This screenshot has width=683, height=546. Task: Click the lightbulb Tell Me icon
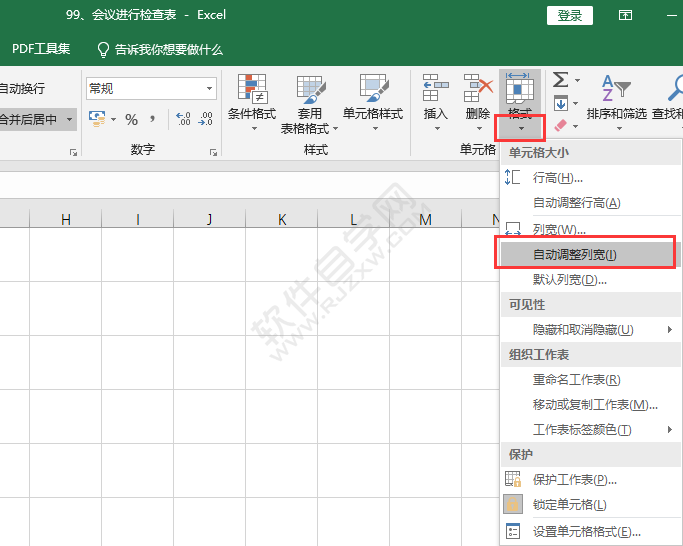(x=103, y=50)
